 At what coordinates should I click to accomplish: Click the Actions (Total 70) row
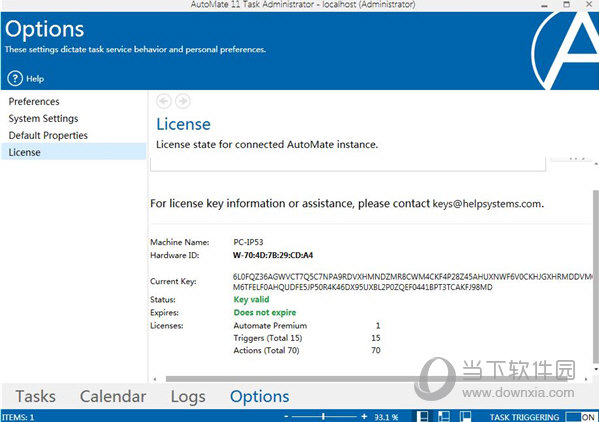(307, 350)
